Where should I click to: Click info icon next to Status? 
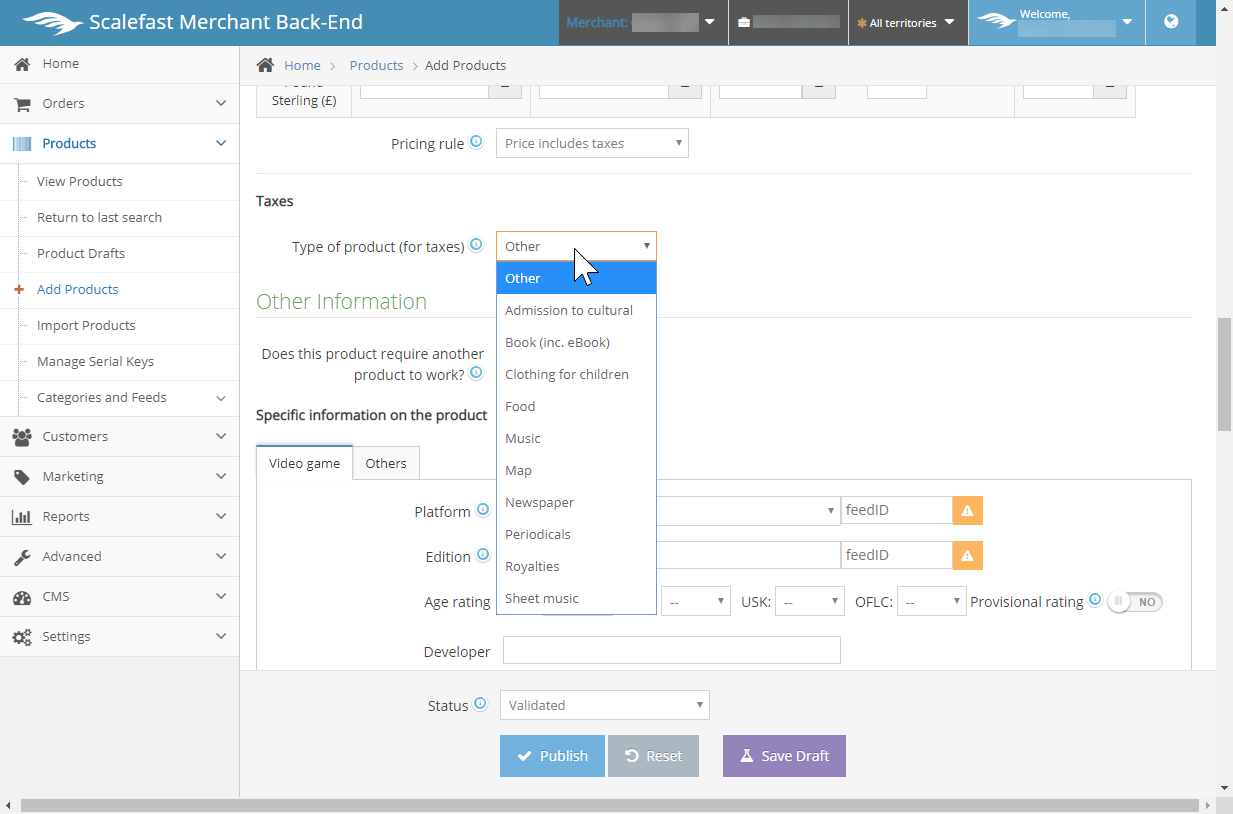480,704
